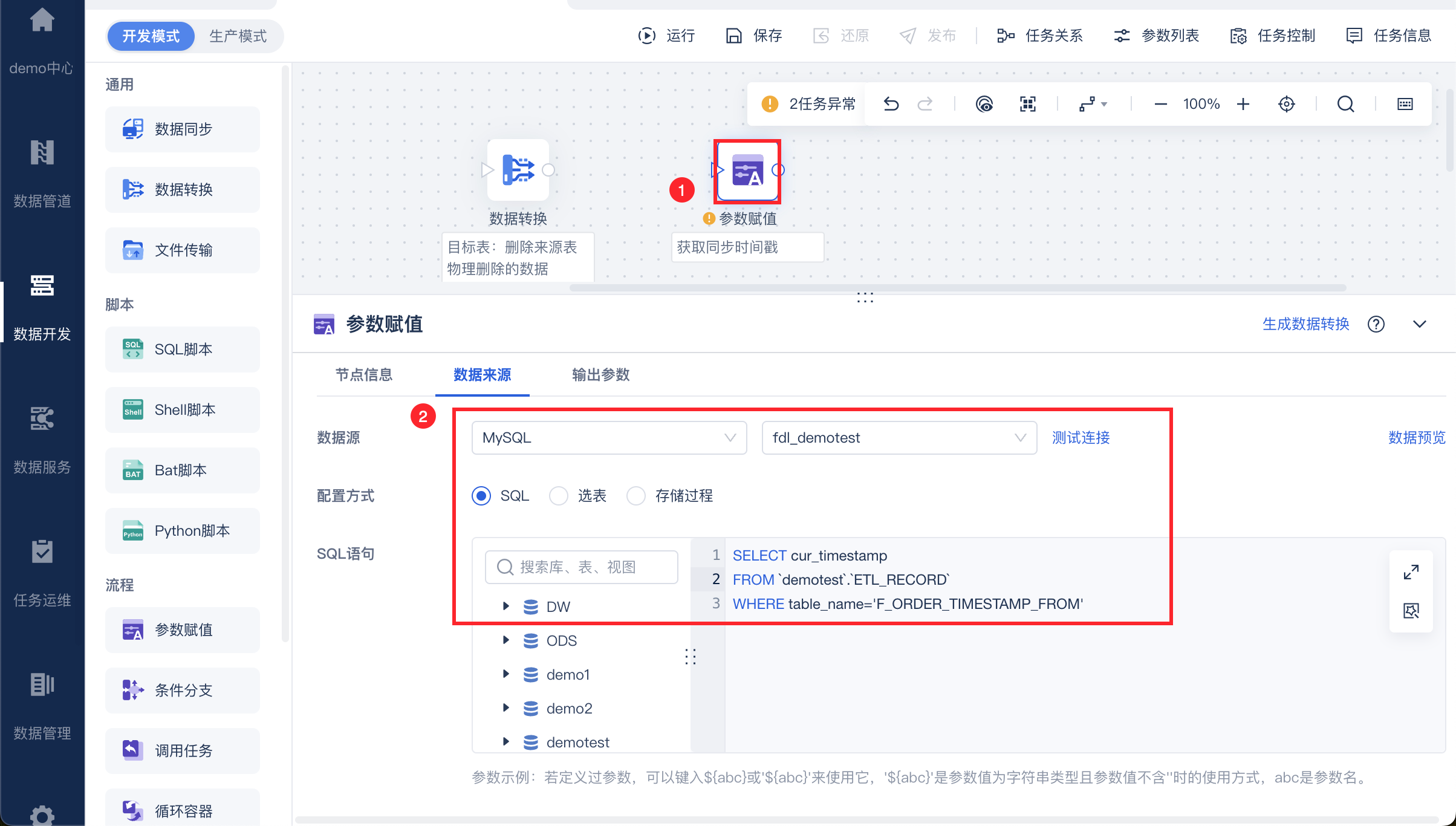Click the zoom-in plus icon

[x=1243, y=104]
